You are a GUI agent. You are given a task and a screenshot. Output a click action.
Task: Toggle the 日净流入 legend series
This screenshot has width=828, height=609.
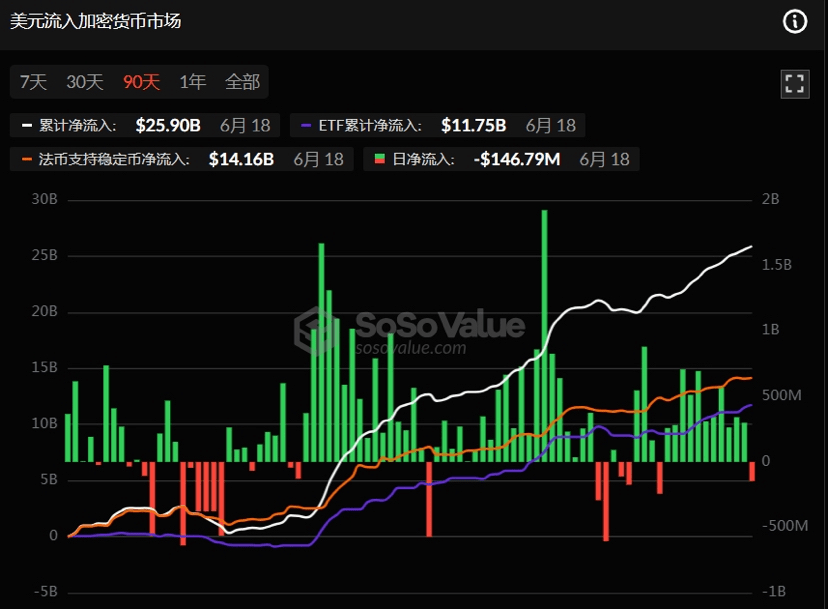[x=501, y=159]
